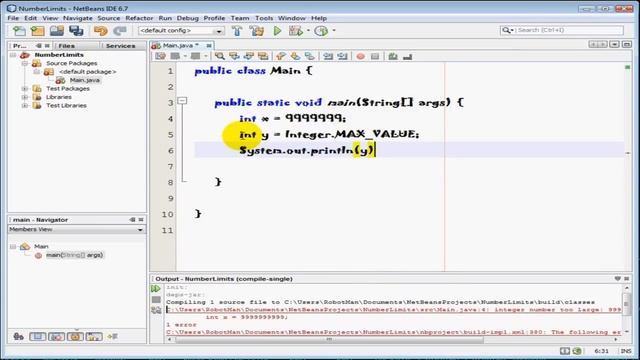Expand the Test Packages node
Image resolution: width=640 pixels, height=360 pixels.
pos(25,89)
